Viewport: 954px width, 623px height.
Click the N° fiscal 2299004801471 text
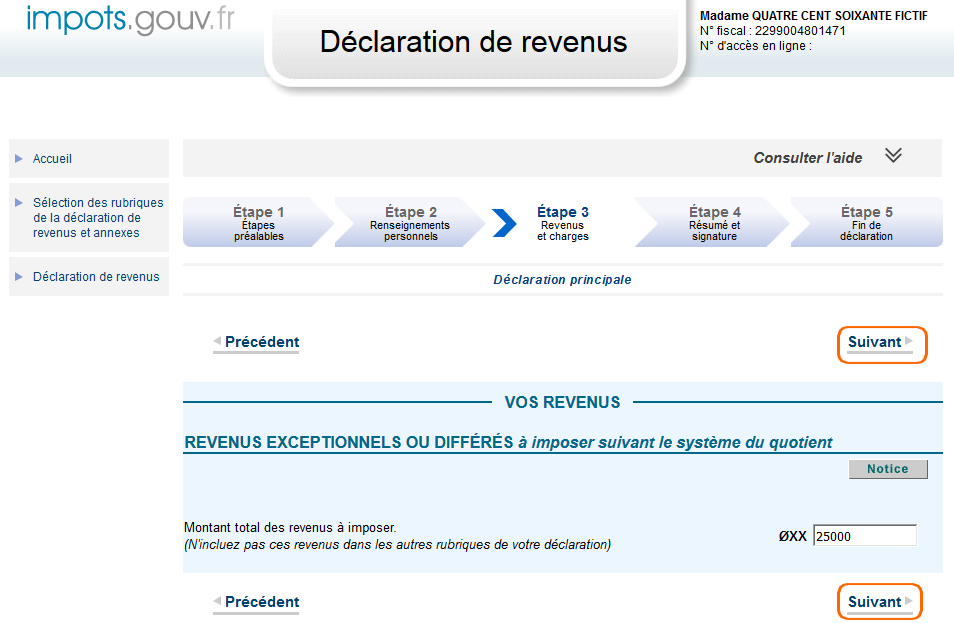tap(772, 31)
